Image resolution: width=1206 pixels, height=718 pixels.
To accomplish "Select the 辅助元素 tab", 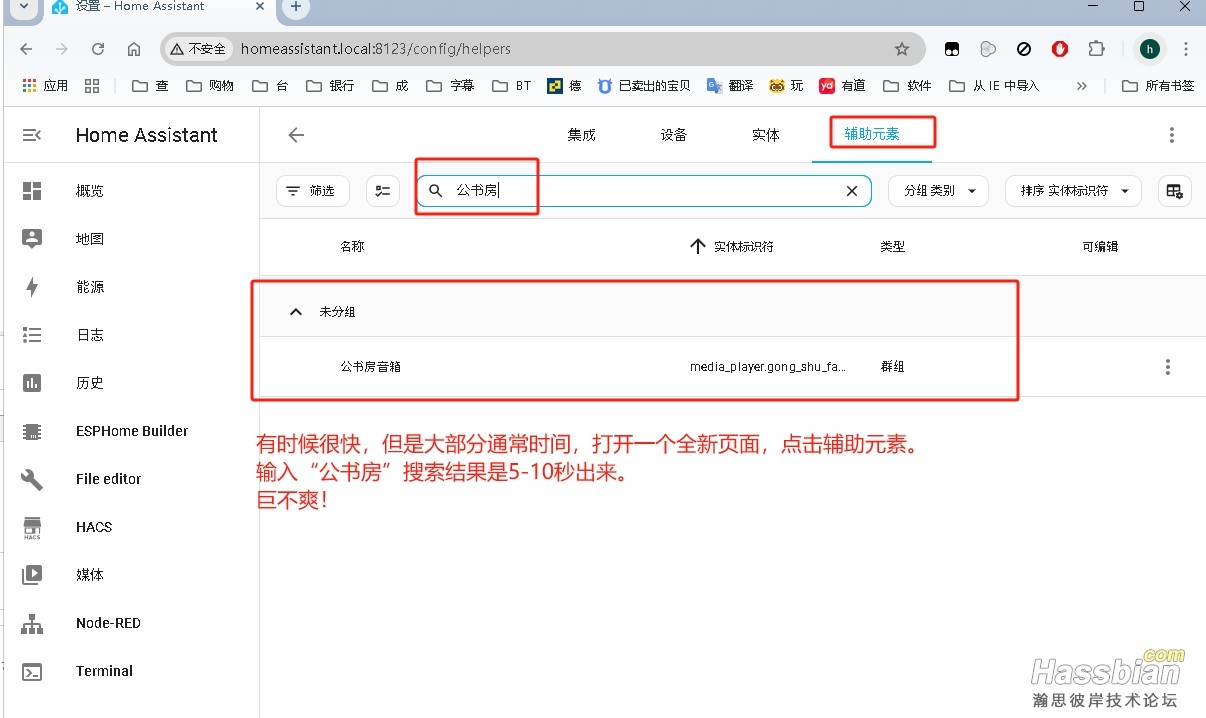I will click(872, 134).
